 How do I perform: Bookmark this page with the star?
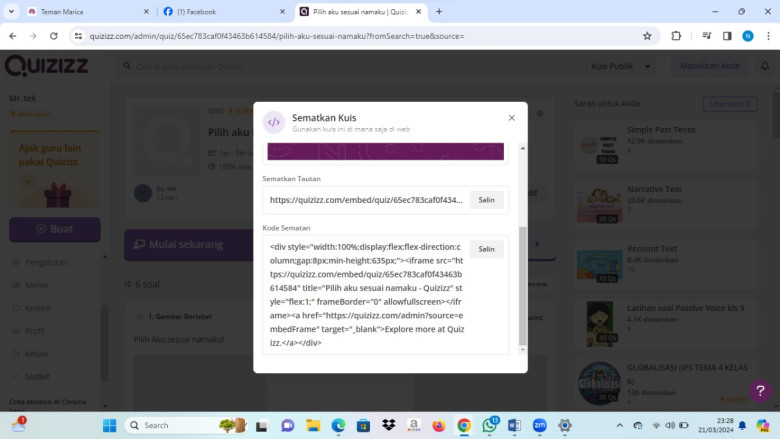[647, 36]
